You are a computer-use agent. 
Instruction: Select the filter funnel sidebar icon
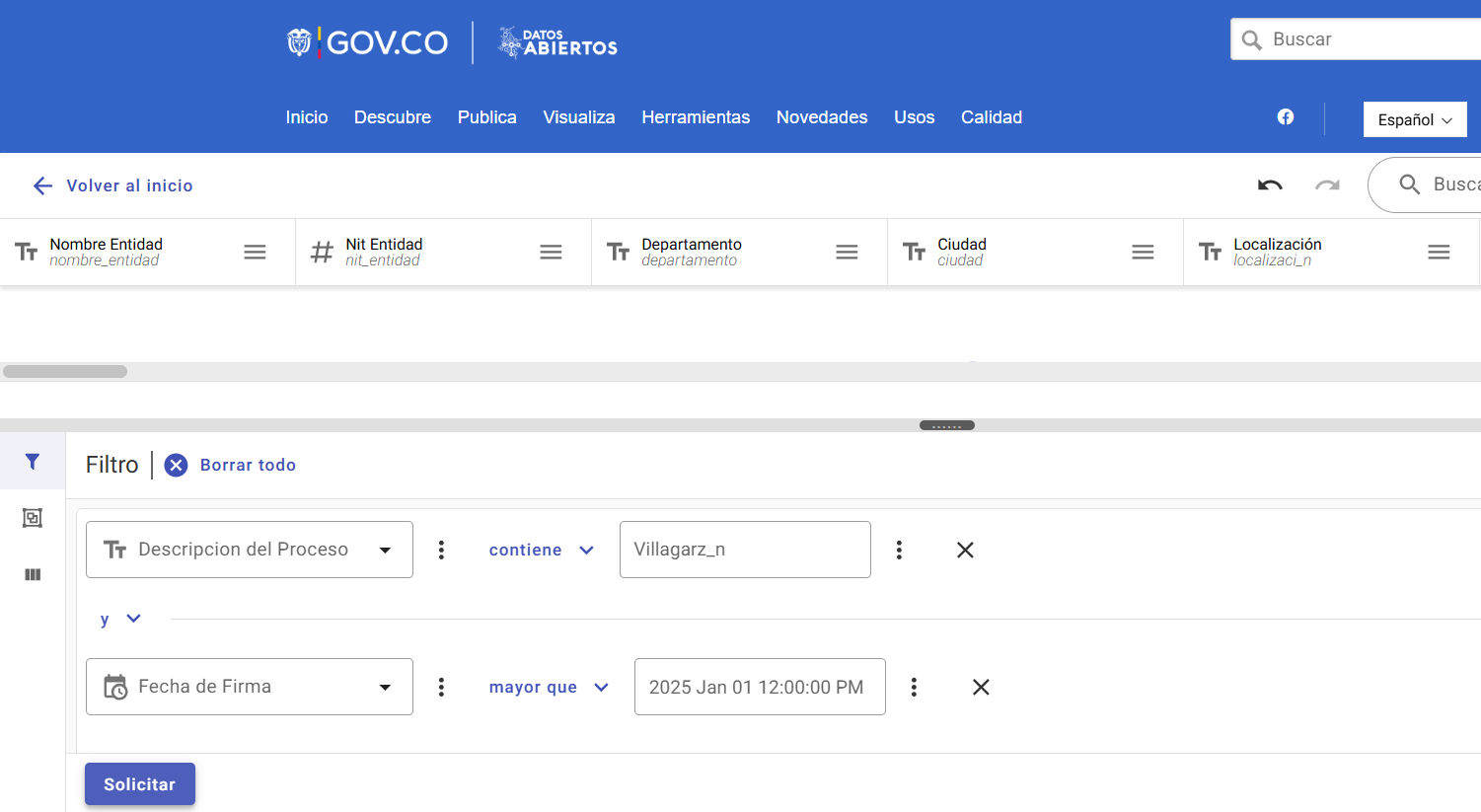coord(33,461)
